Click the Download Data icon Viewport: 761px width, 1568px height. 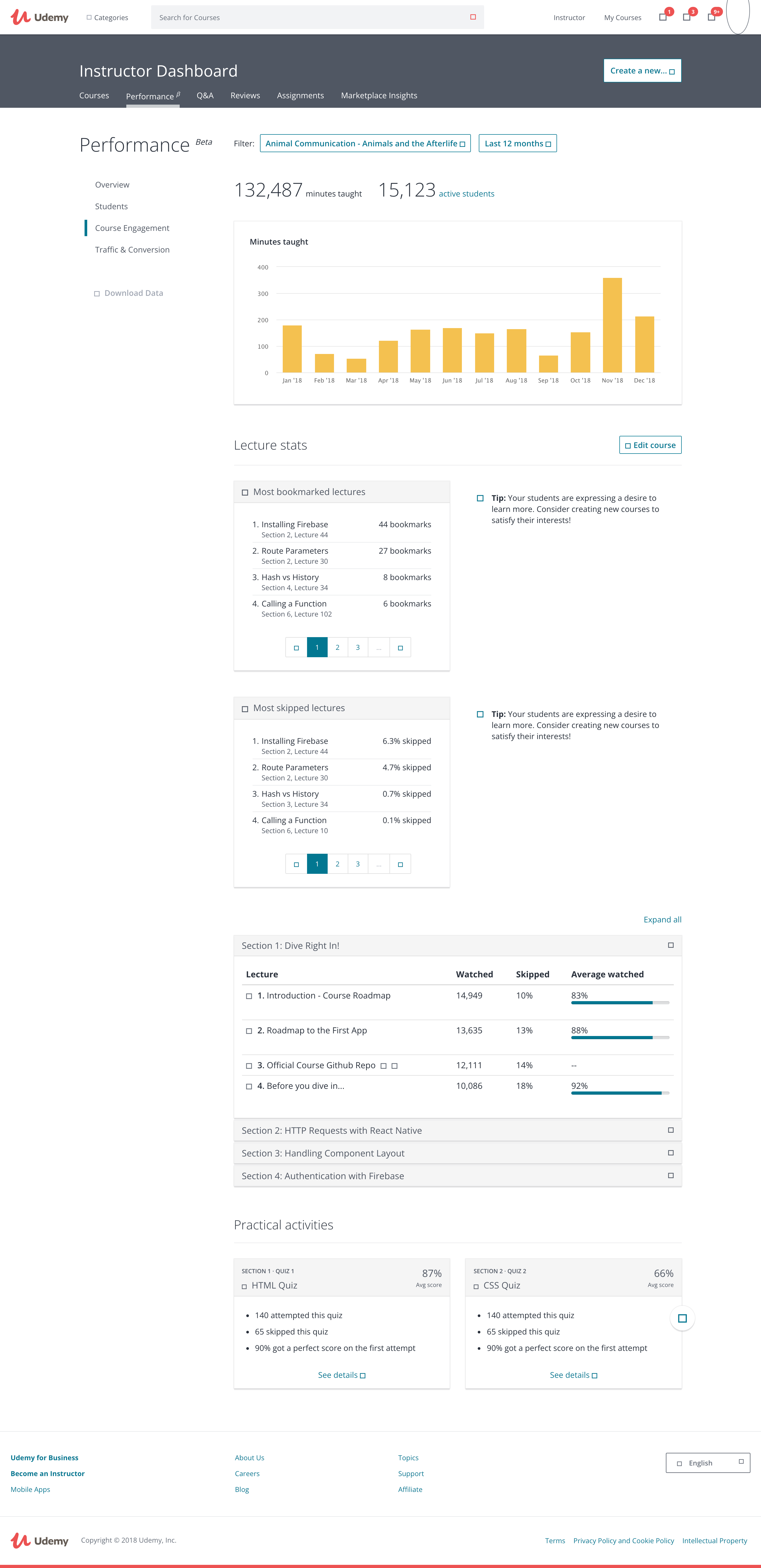pyautogui.click(x=97, y=293)
